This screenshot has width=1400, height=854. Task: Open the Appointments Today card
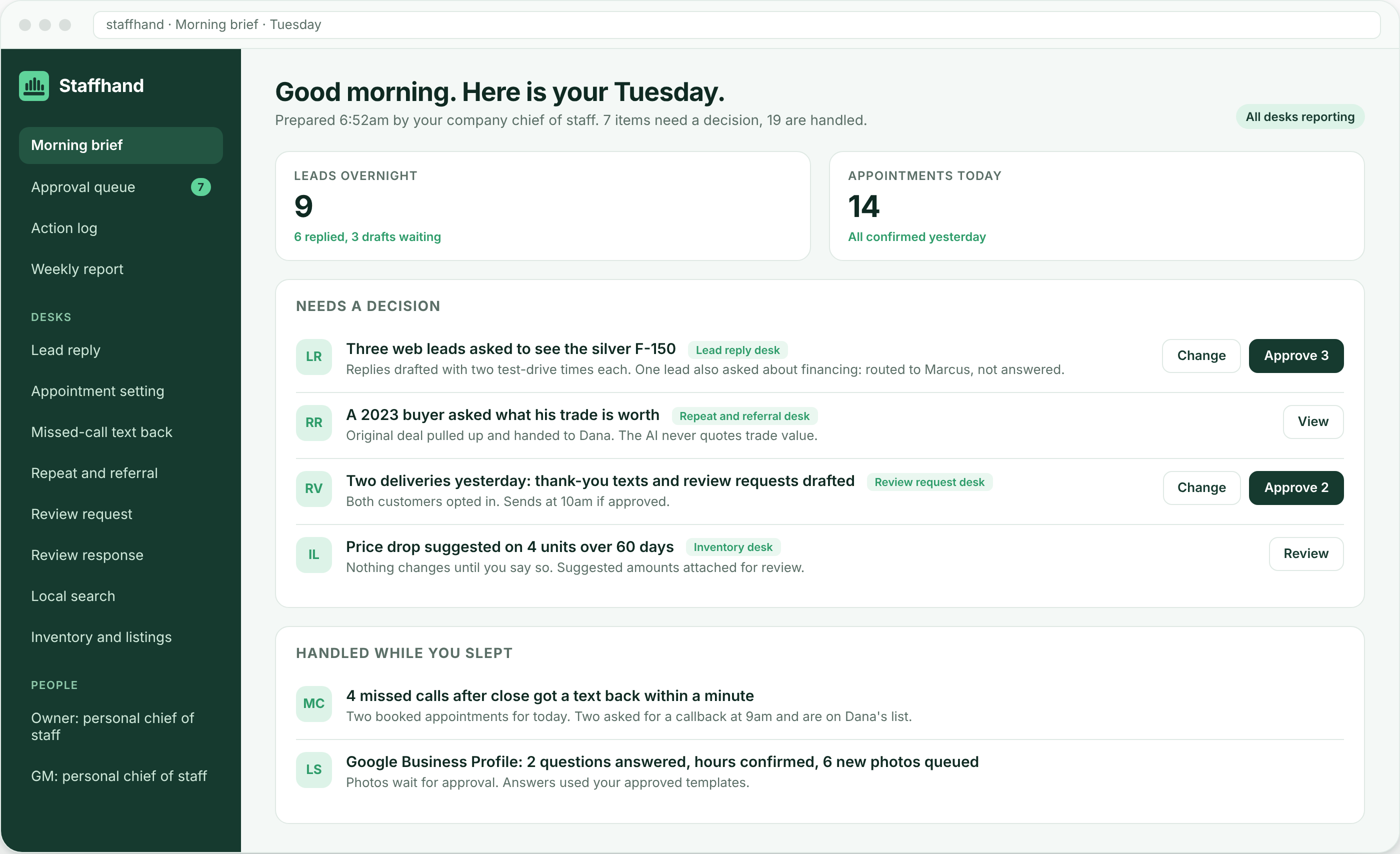tap(1096, 205)
